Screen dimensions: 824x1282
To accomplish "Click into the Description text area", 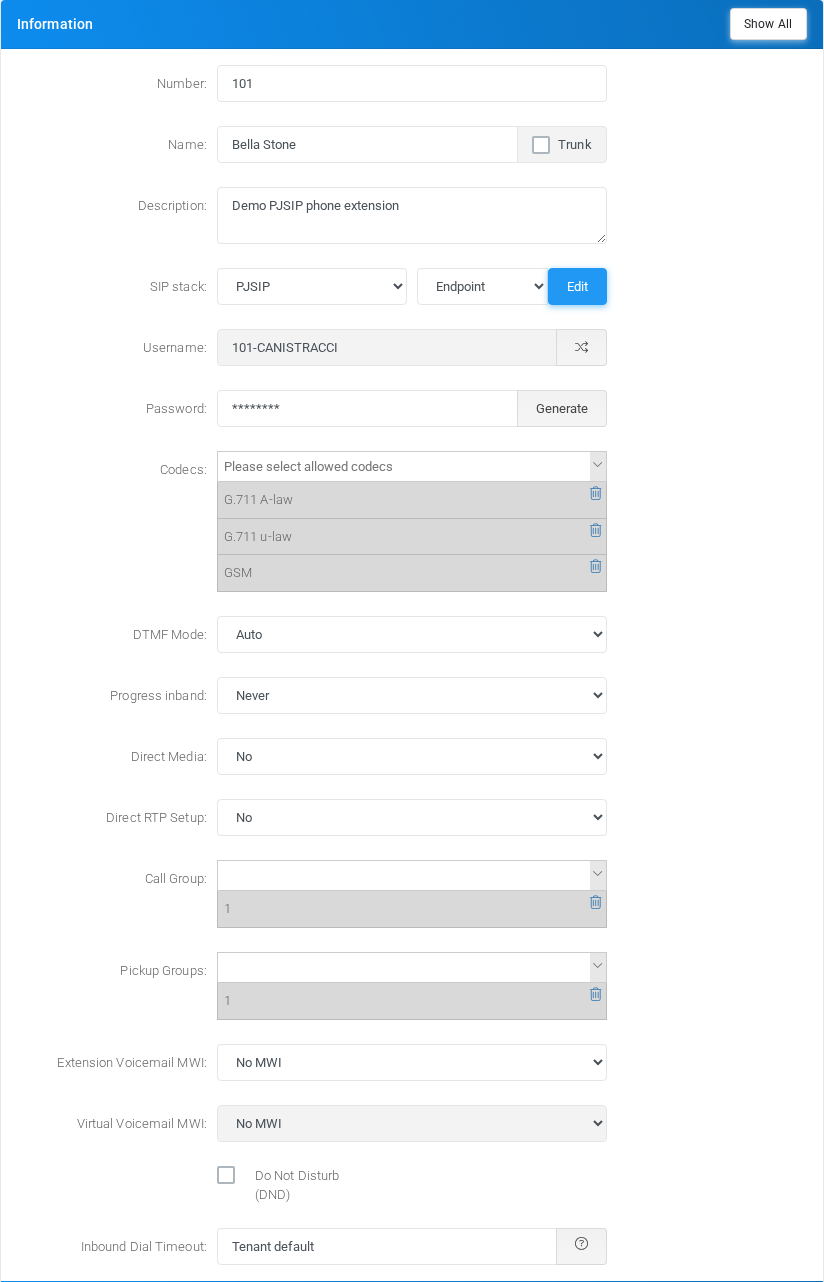I will tap(412, 215).
